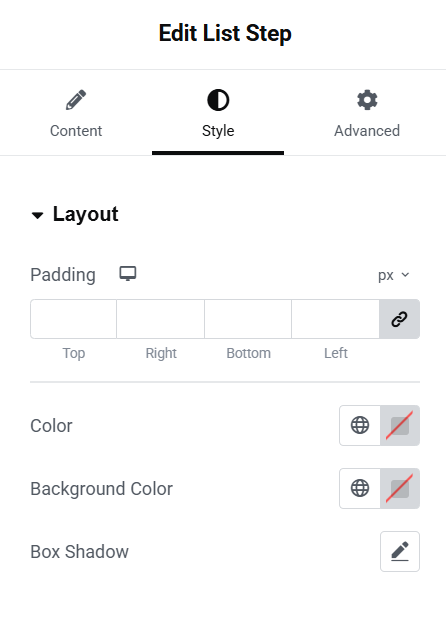Click the gear icon for Advanced
The height and width of the screenshot is (632, 446).
367,100
